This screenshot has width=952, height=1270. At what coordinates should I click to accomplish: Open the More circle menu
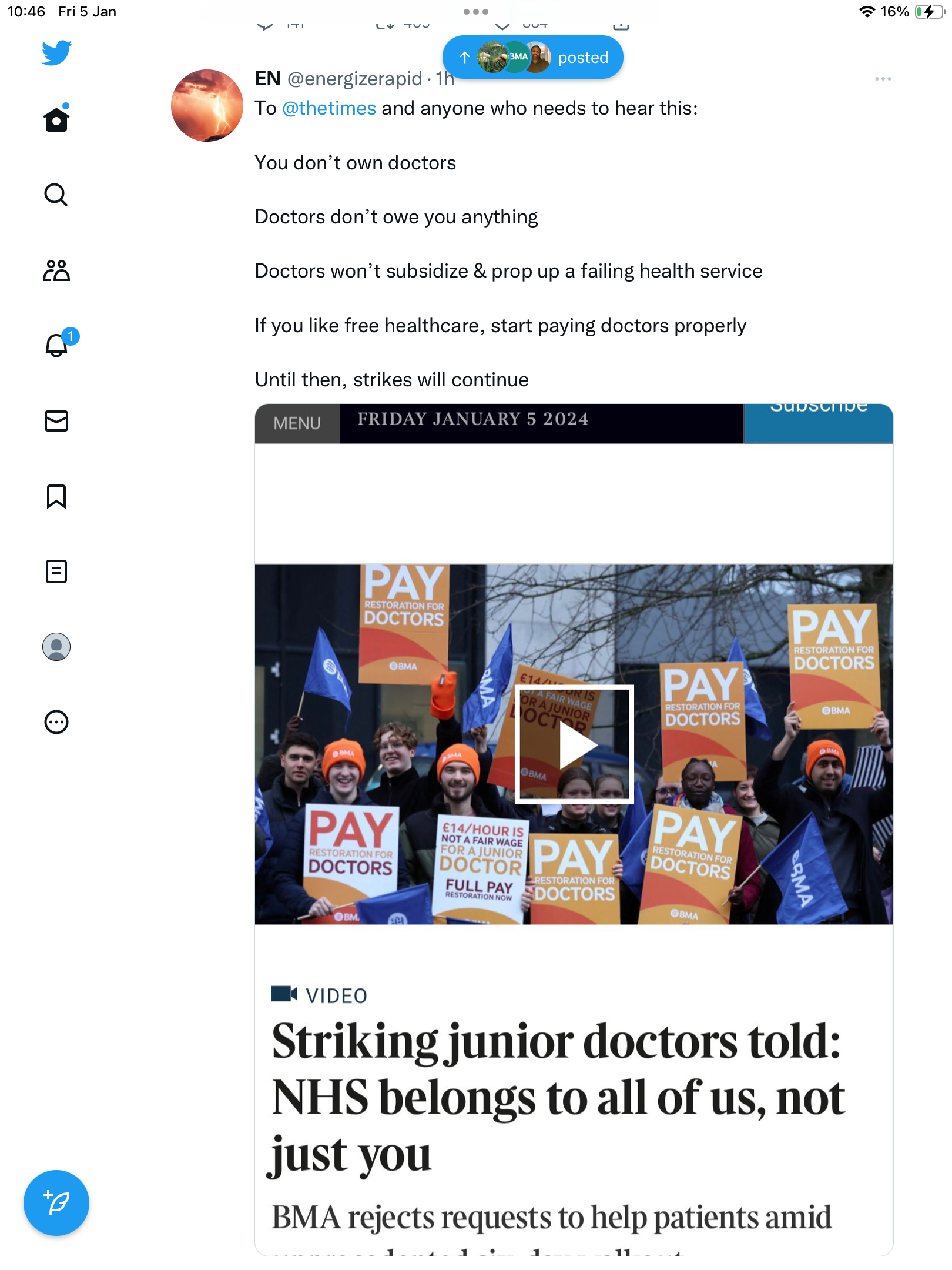pos(56,722)
